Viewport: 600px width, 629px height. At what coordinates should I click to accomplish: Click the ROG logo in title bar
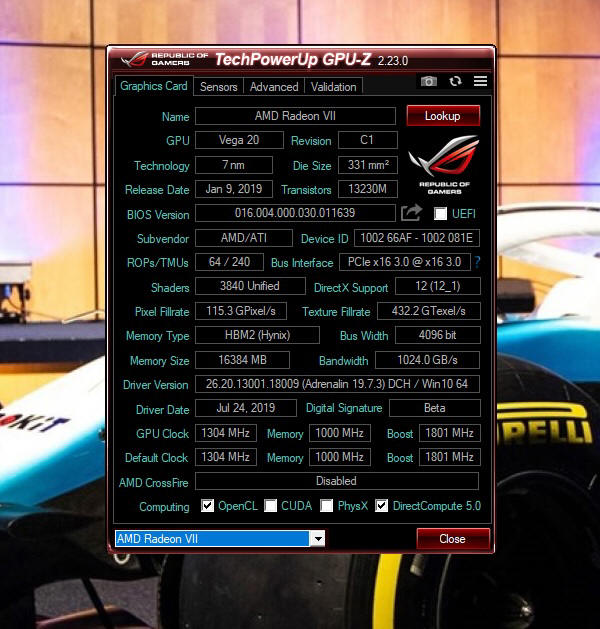tap(135, 59)
